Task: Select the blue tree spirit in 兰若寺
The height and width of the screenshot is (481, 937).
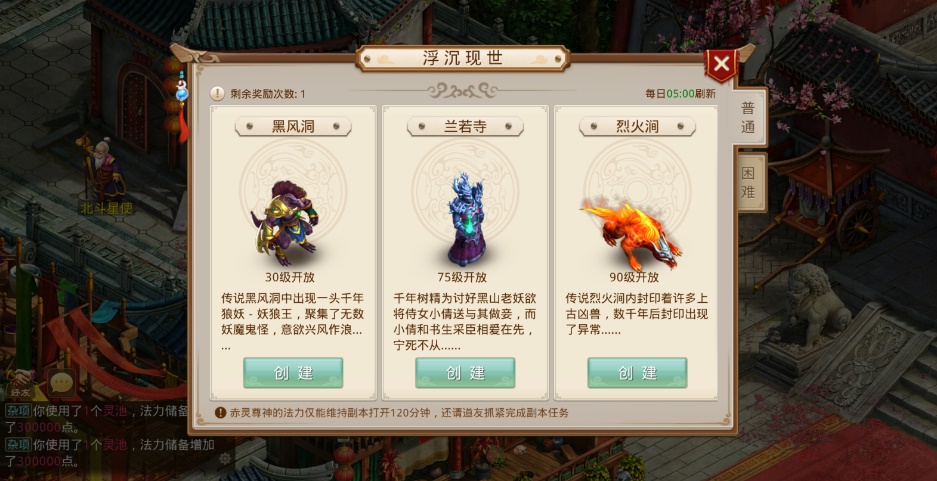Action: point(465,220)
